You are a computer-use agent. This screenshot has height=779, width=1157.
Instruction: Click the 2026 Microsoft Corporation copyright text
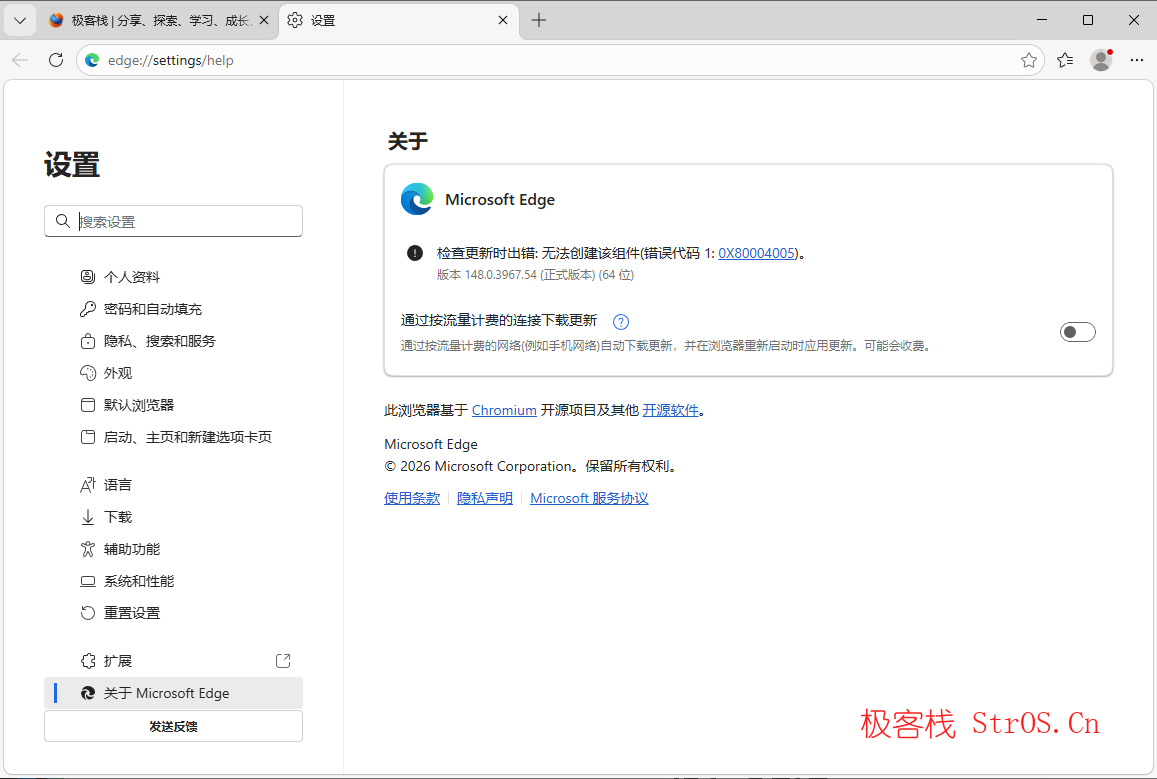tap(531, 467)
